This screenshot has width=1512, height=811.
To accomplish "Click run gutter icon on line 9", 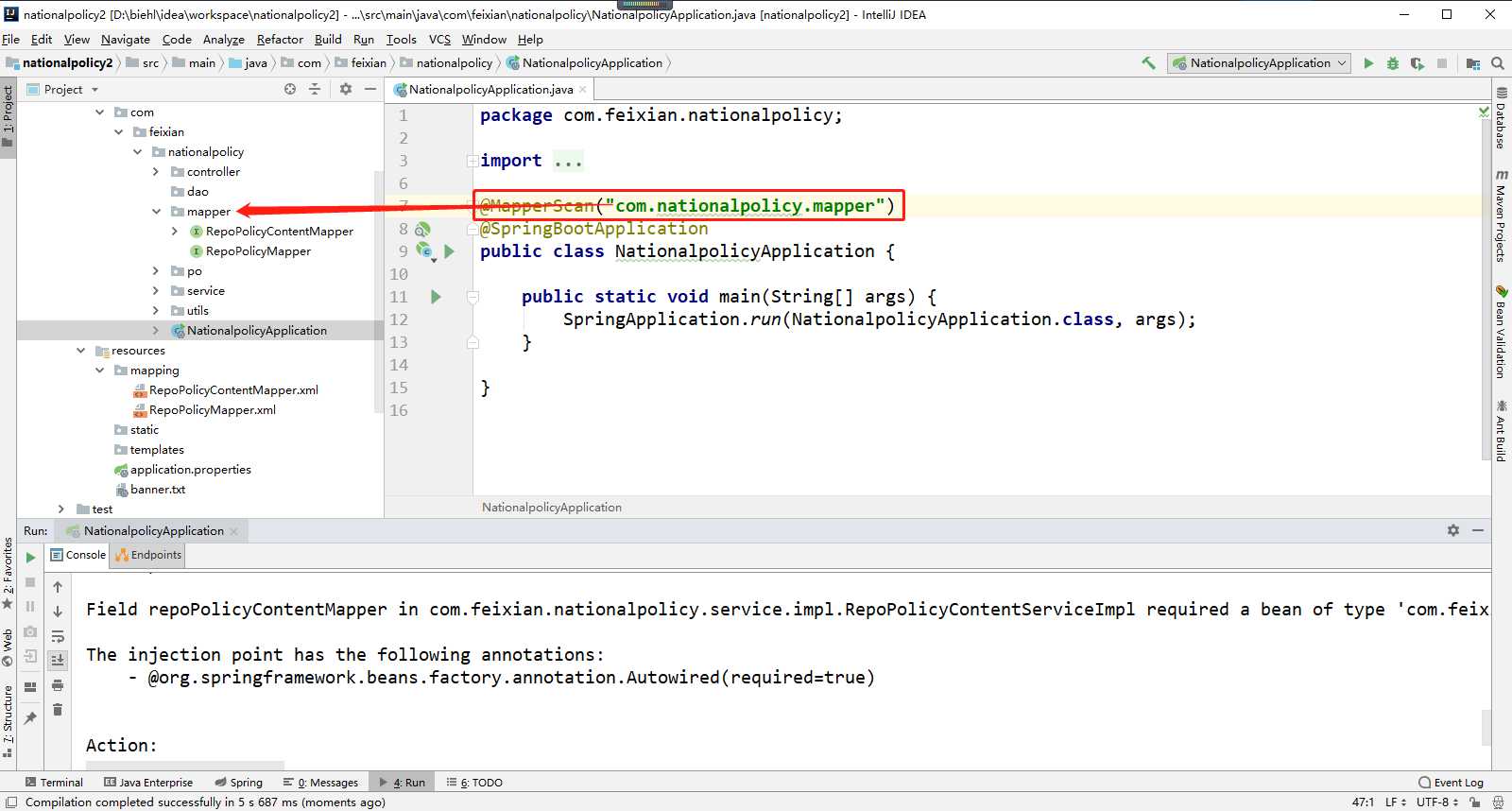I will (450, 251).
